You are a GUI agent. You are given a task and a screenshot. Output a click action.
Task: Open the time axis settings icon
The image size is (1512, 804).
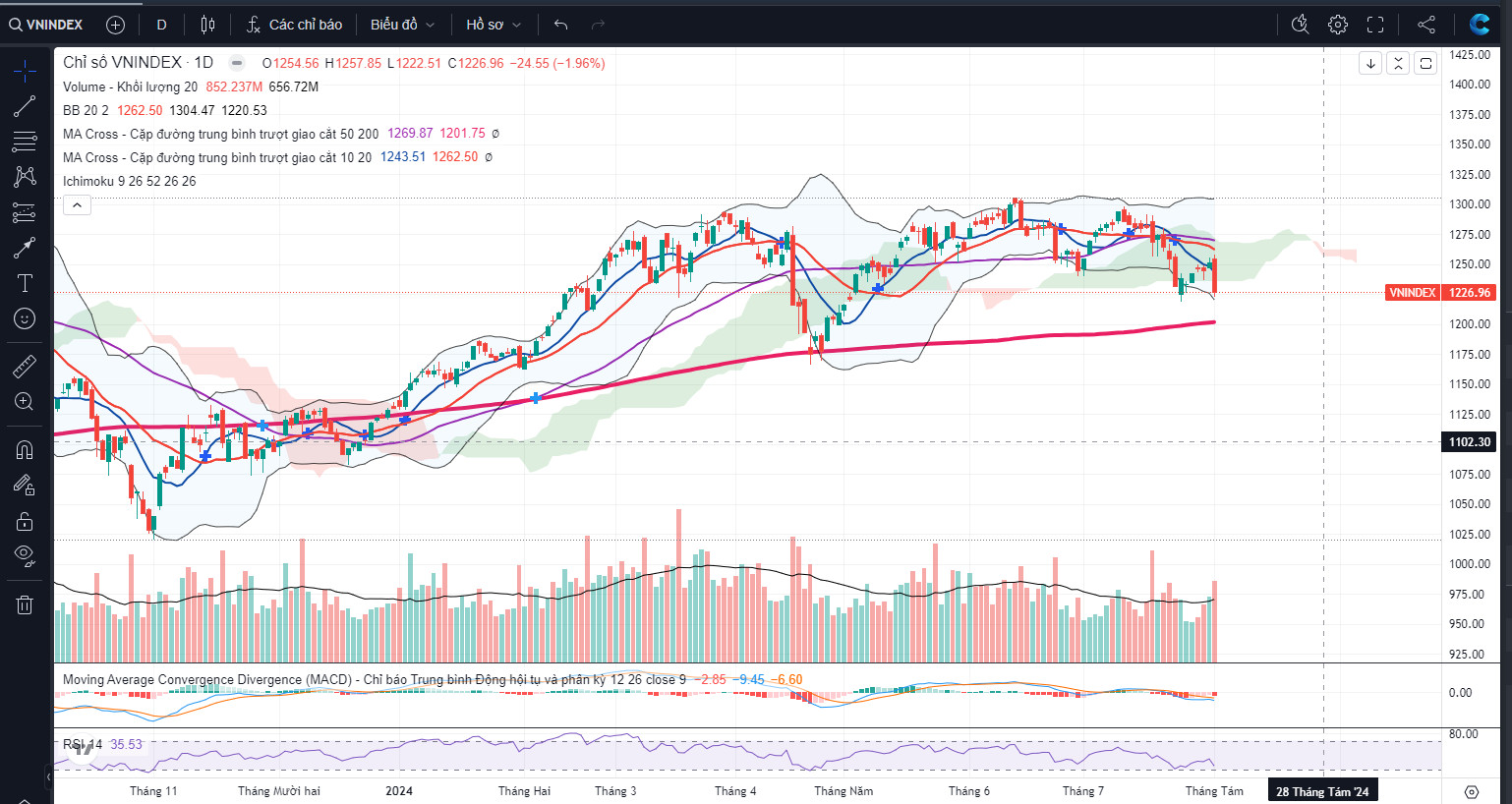tap(1471, 792)
